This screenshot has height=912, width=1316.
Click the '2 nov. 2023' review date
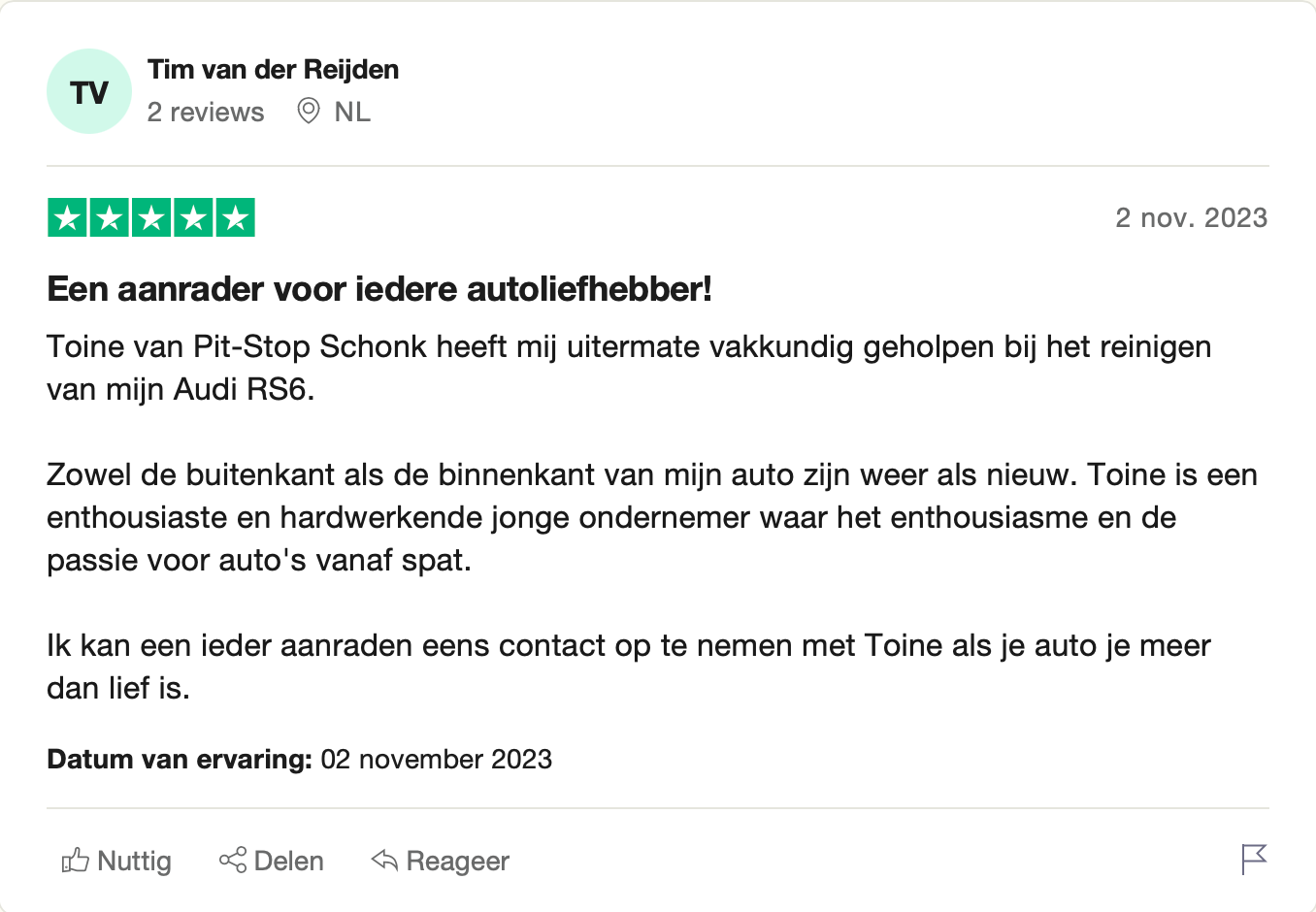[x=1192, y=217]
